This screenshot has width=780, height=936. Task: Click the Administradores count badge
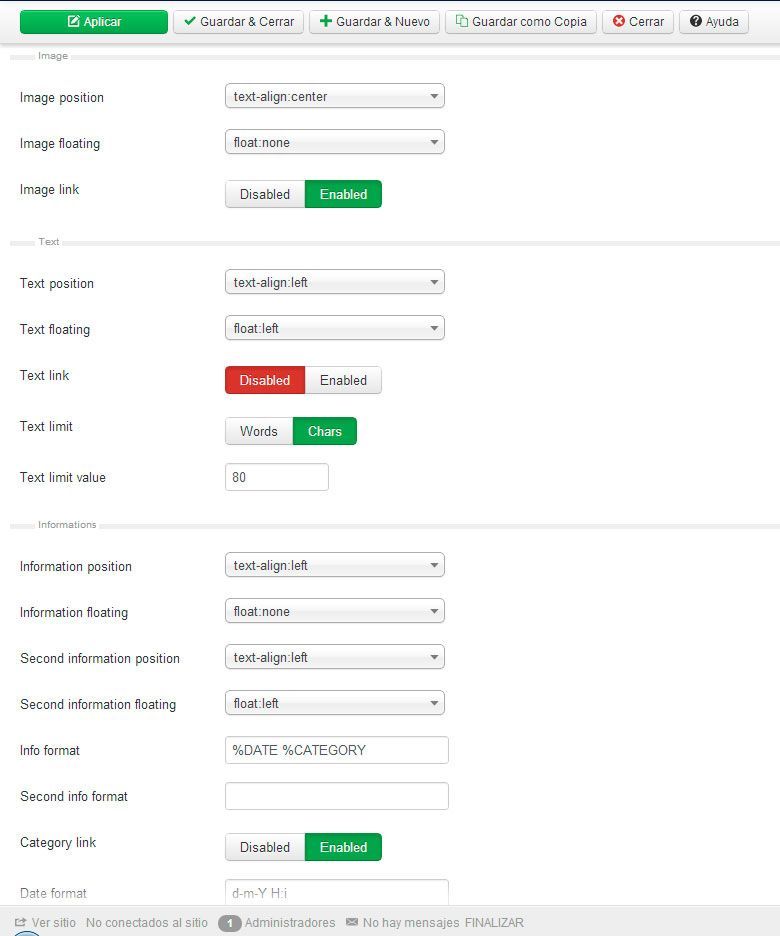pos(230,923)
